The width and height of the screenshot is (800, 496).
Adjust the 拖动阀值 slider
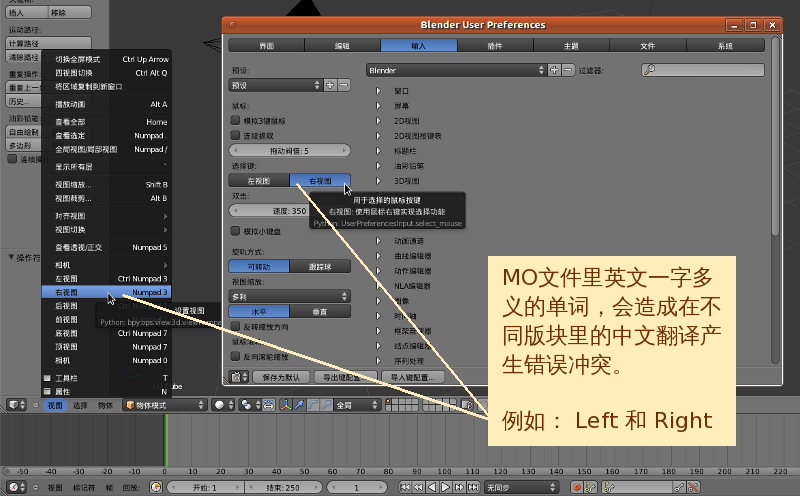point(289,151)
